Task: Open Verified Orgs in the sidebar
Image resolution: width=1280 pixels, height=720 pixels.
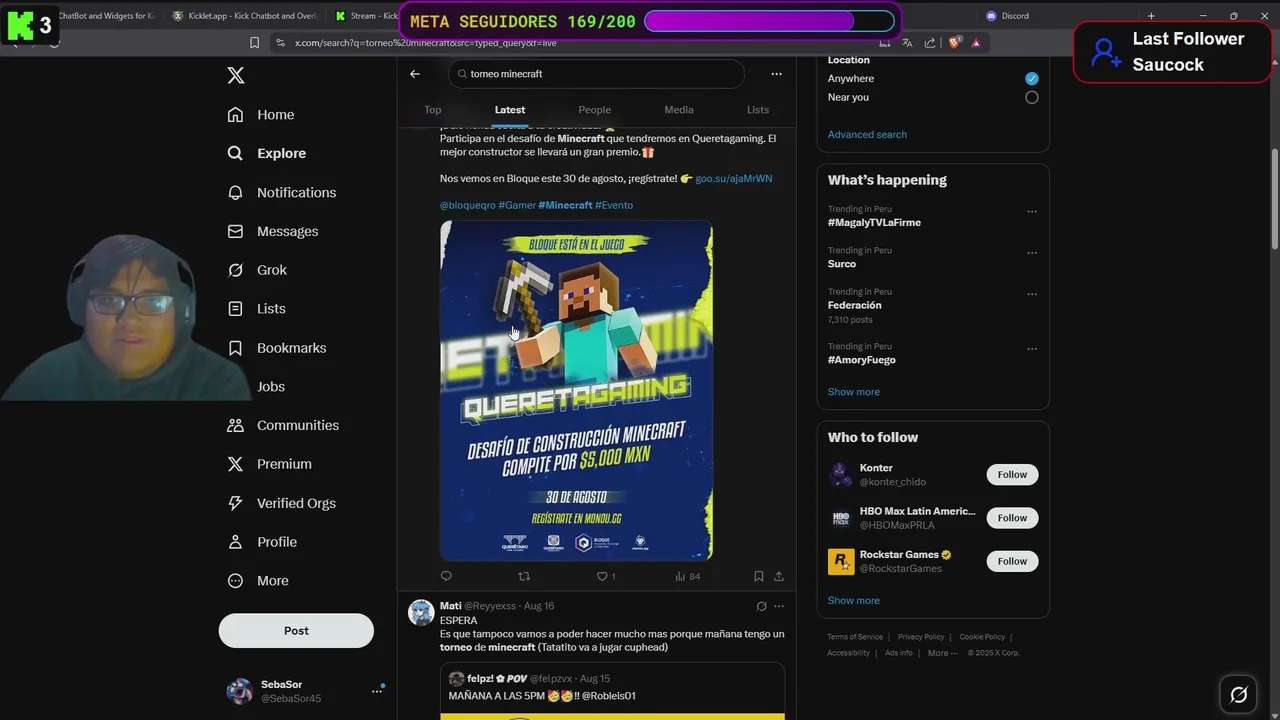Action: coord(281,503)
